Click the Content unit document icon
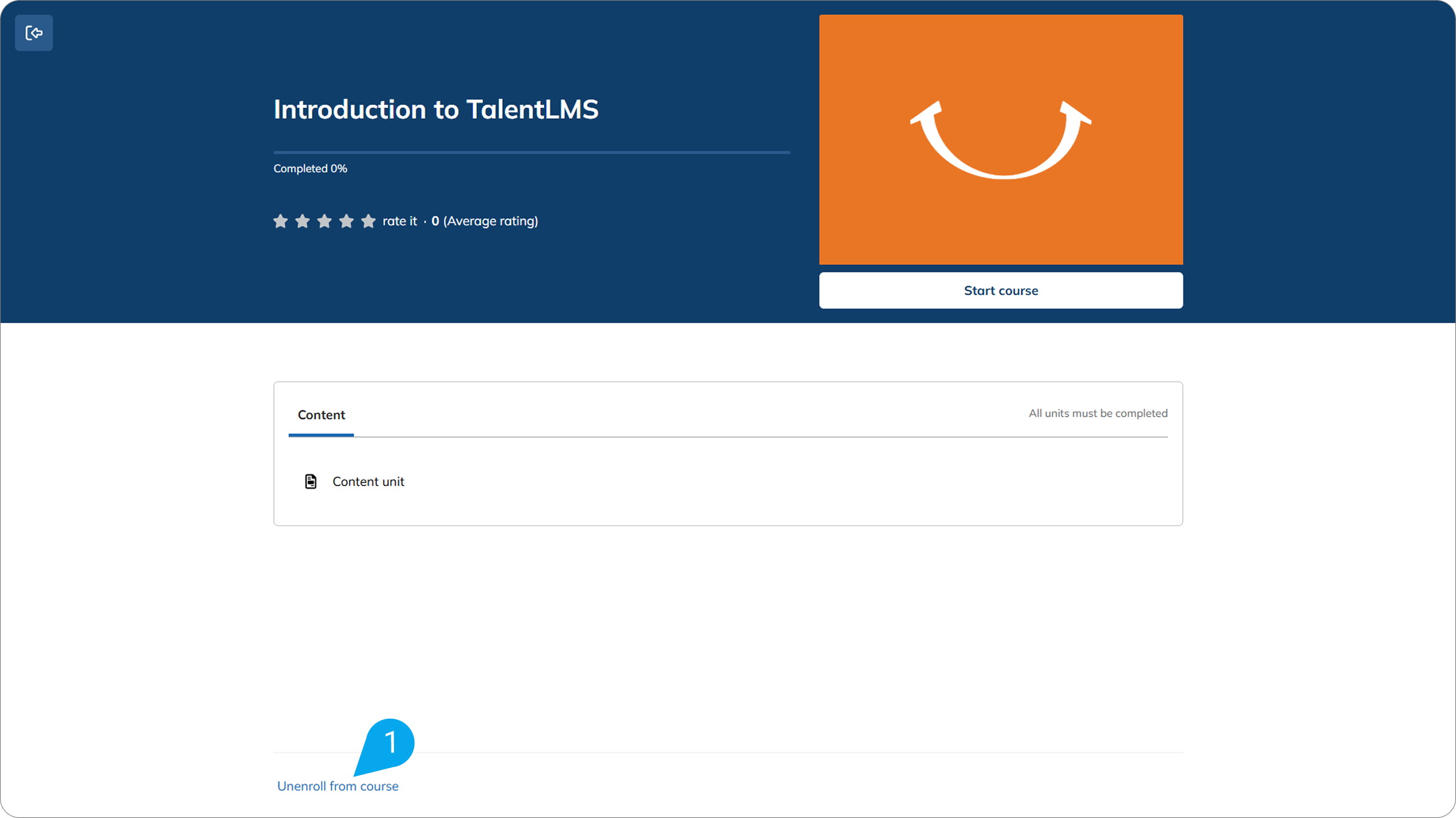The height and width of the screenshot is (818, 1456). [x=311, y=482]
